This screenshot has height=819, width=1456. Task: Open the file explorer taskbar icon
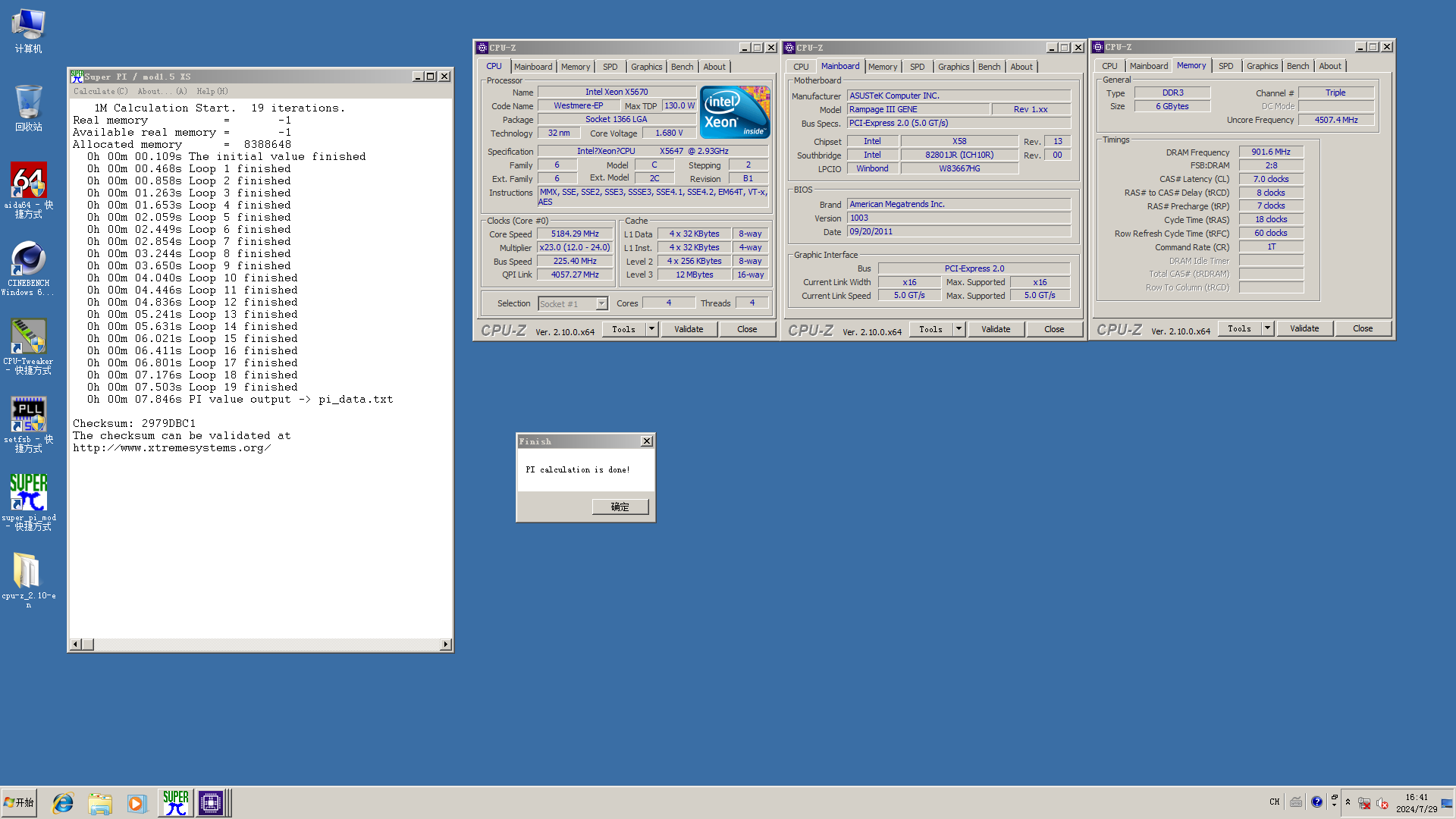(99, 803)
